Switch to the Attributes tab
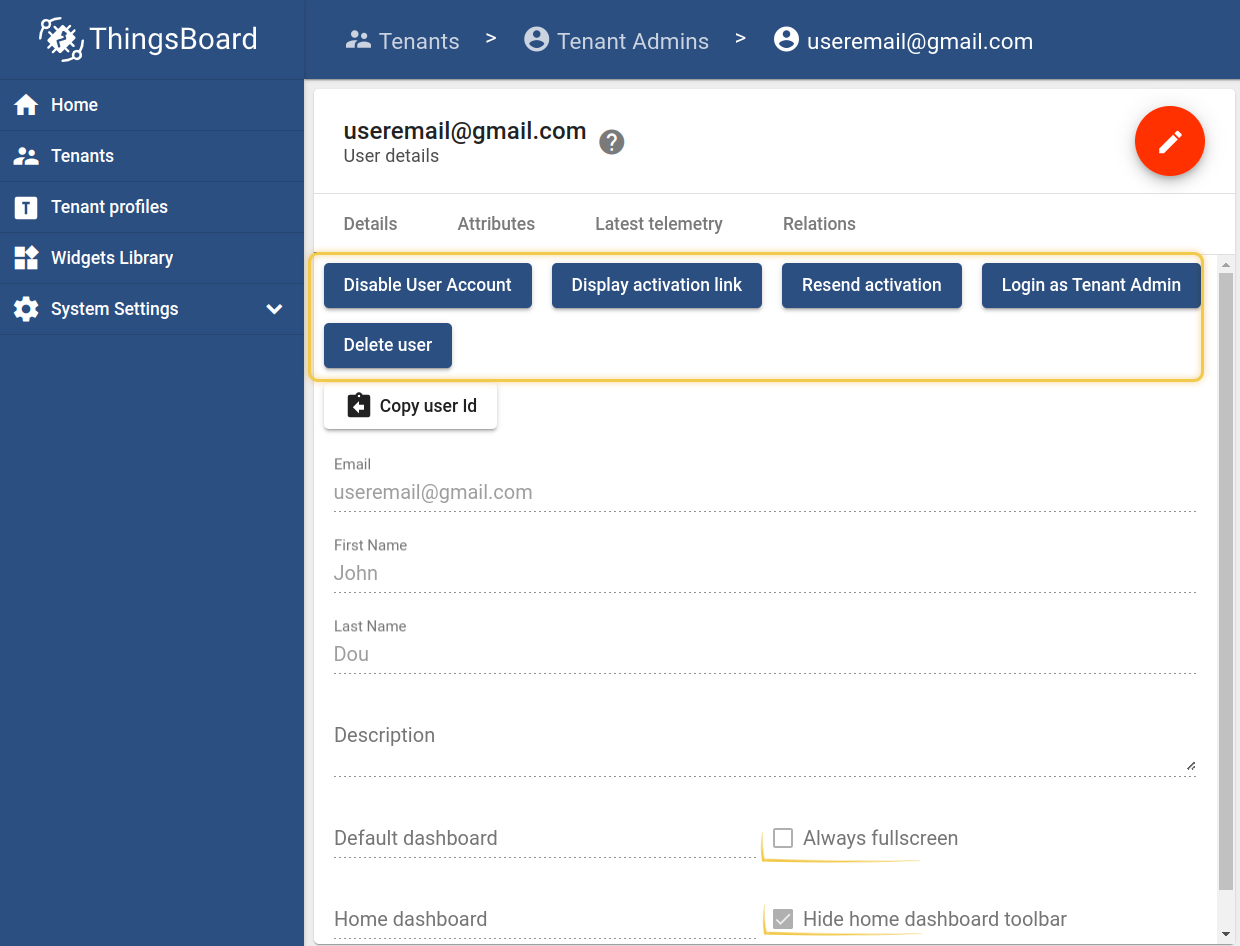This screenshot has width=1240, height=946. click(x=496, y=224)
